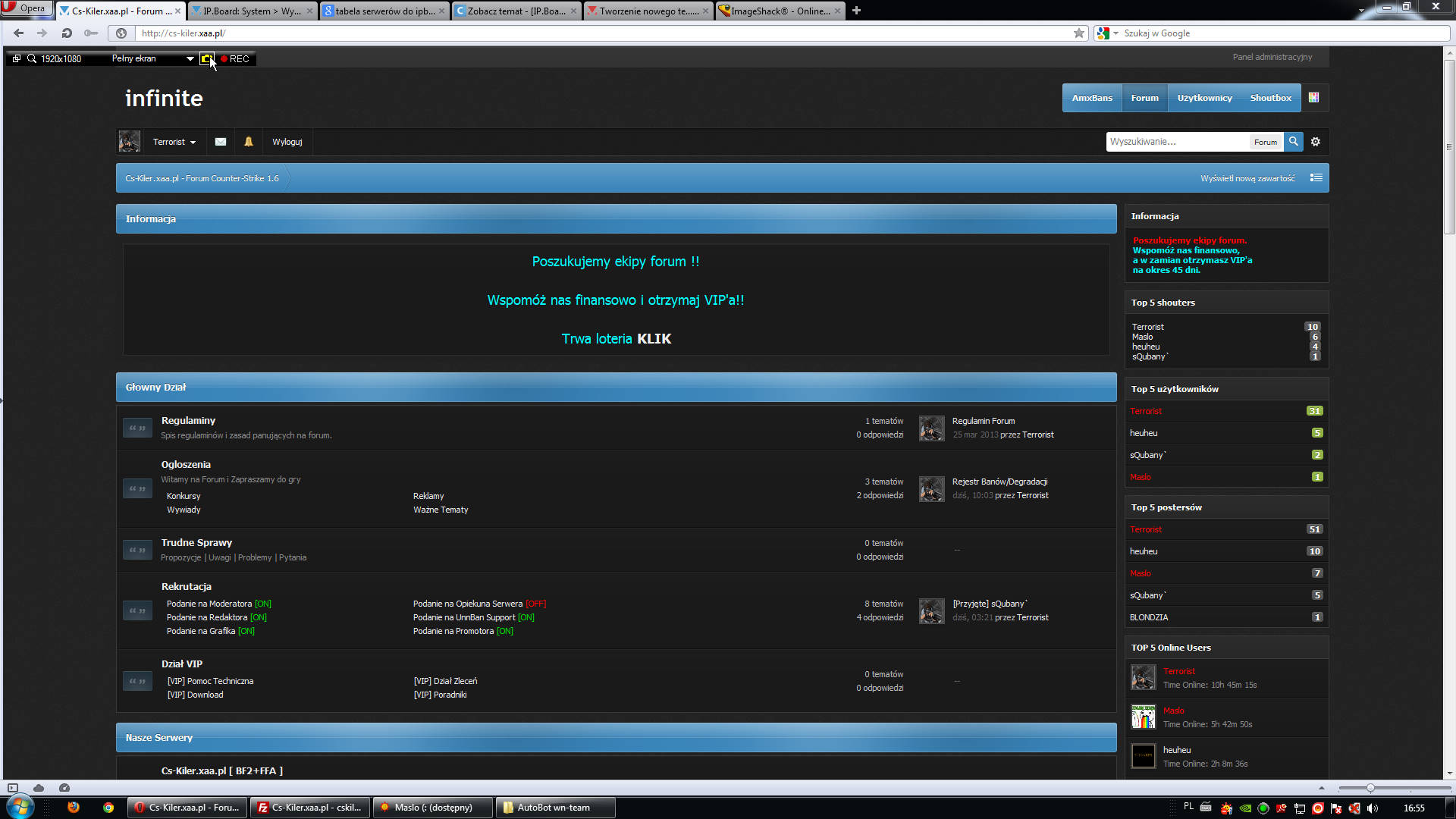
Task: Start recording with REC button
Action: pos(236,59)
